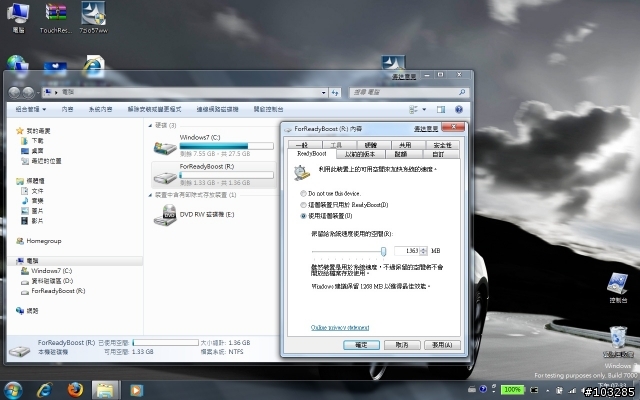Click the send feedback link on Explorer title bar

pos(404,76)
